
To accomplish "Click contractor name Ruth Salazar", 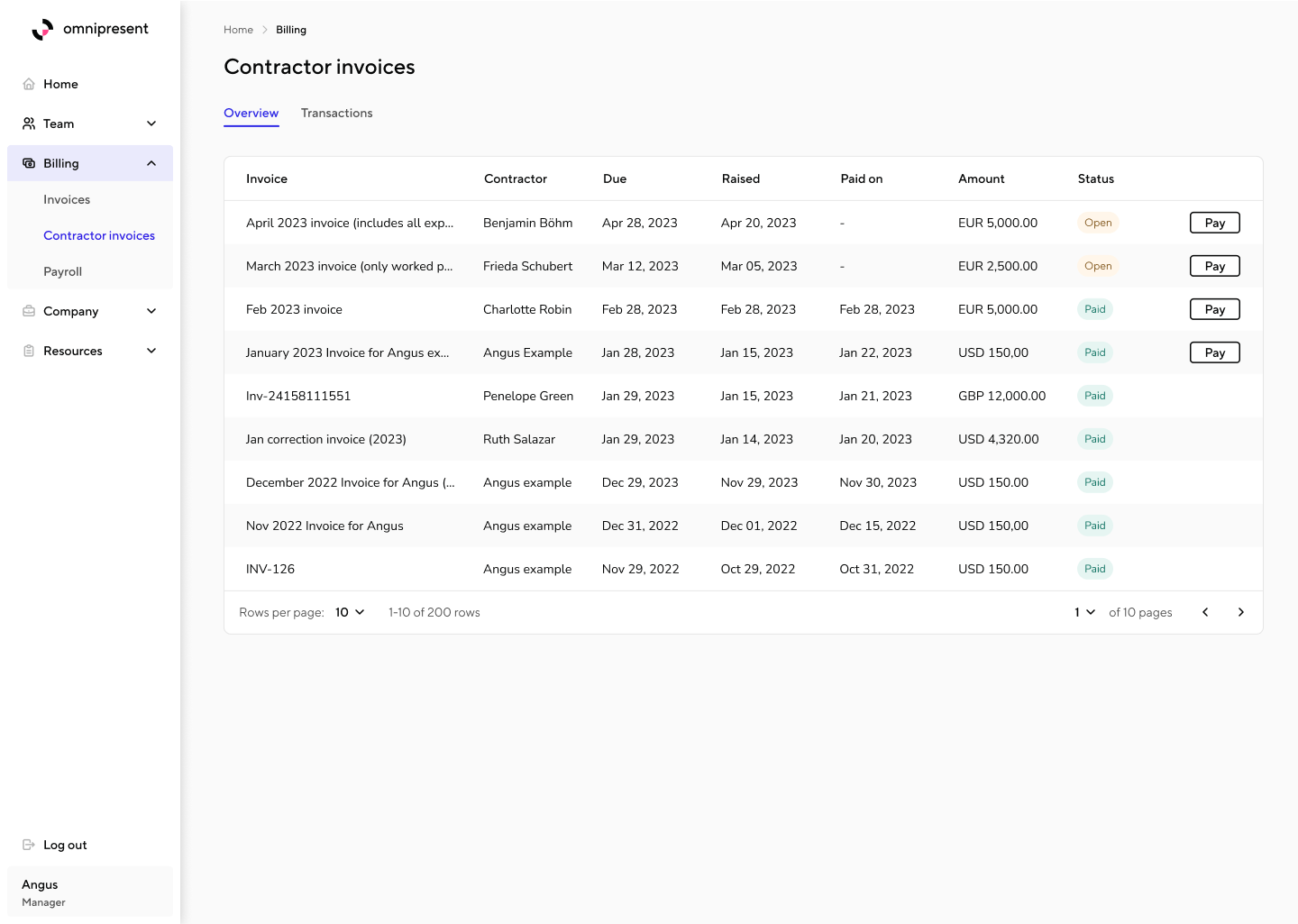I will click(x=519, y=439).
